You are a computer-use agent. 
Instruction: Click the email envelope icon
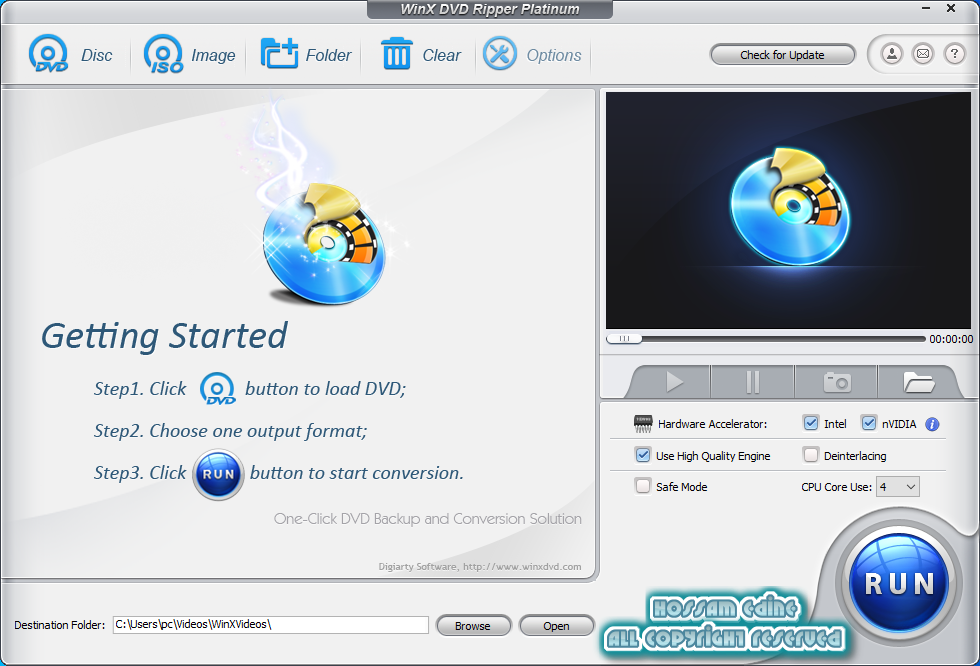pyautogui.click(x=923, y=54)
